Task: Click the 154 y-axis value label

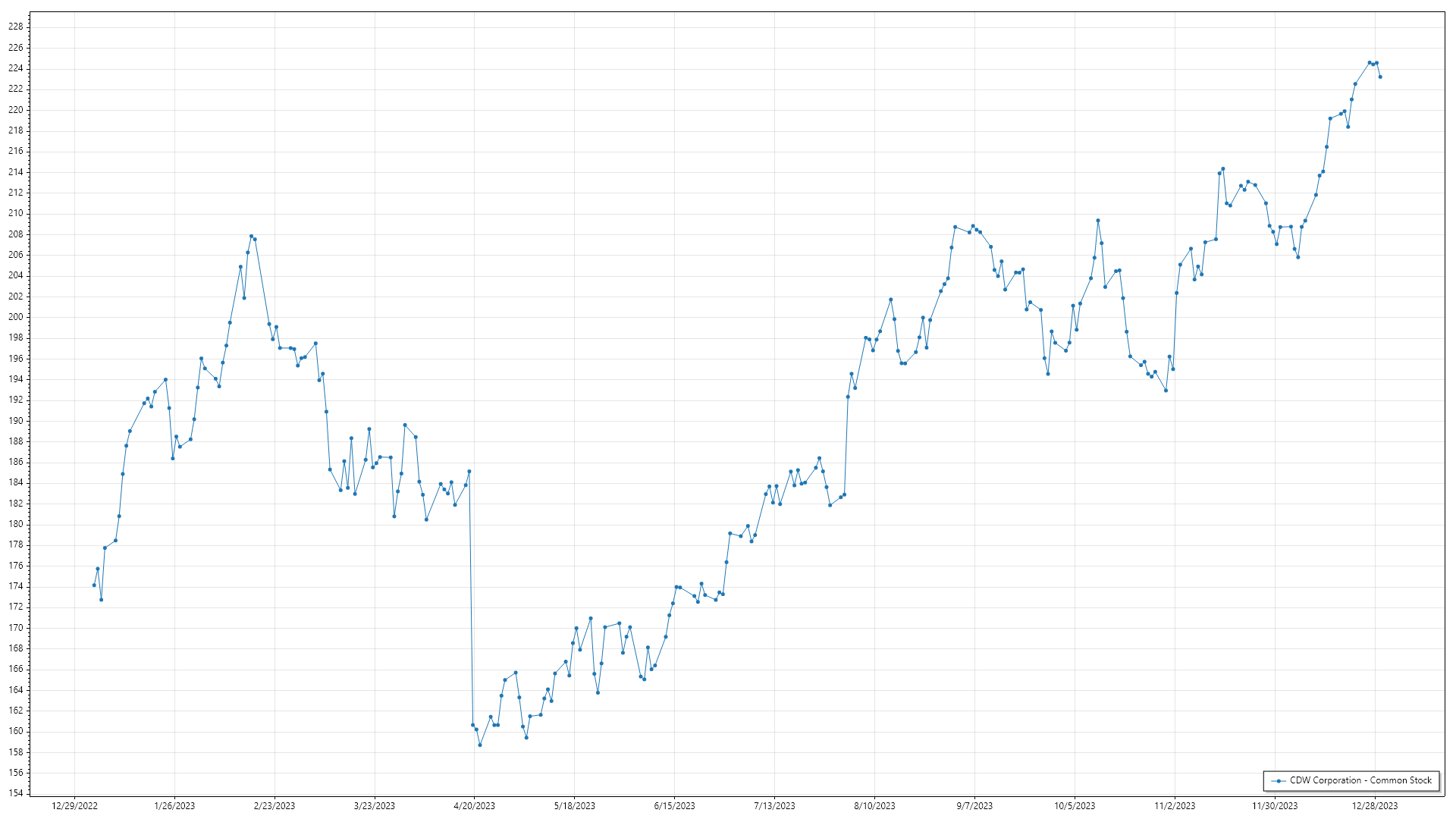Action: (x=15, y=793)
